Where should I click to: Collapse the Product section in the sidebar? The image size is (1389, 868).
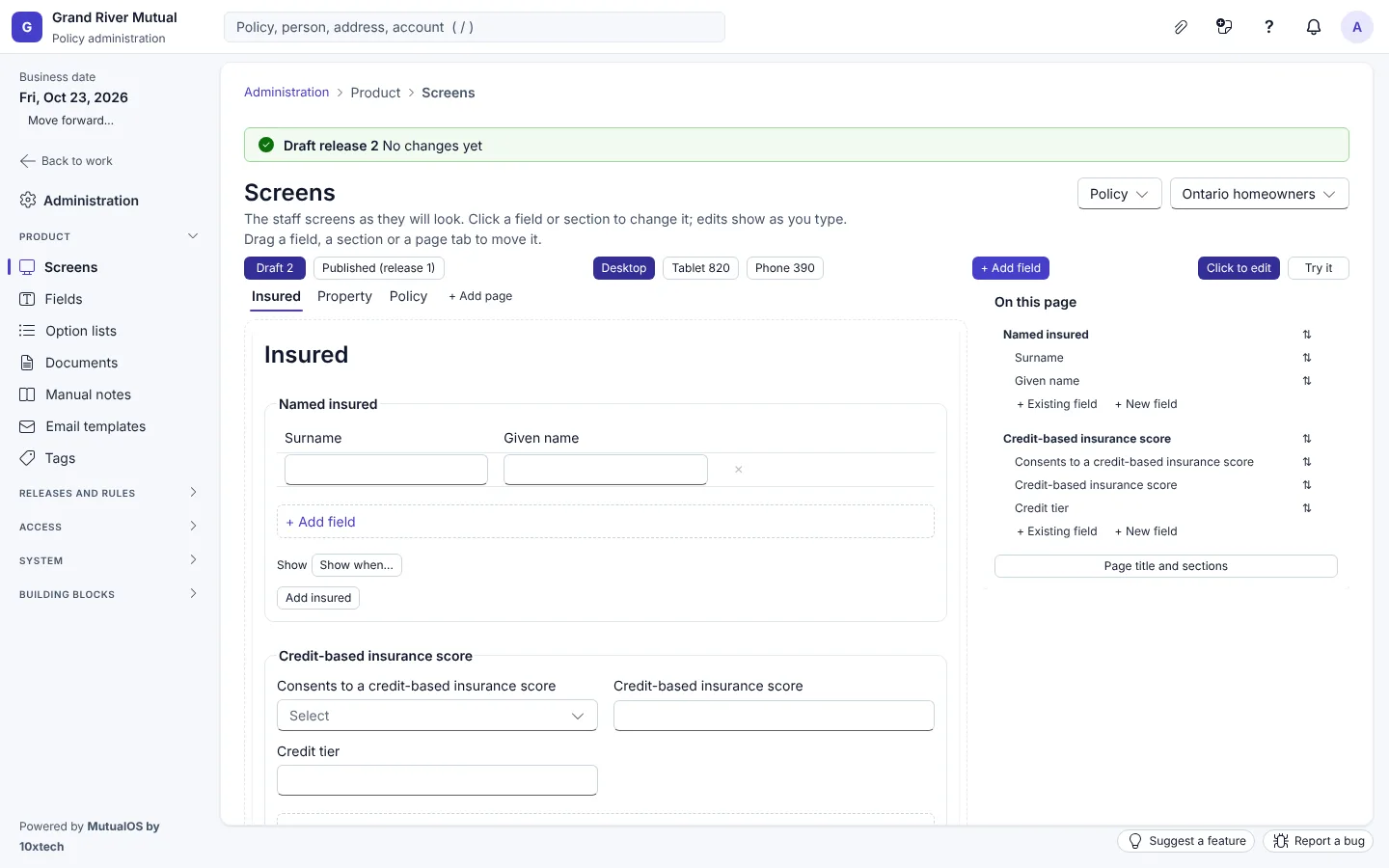click(193, 236)
